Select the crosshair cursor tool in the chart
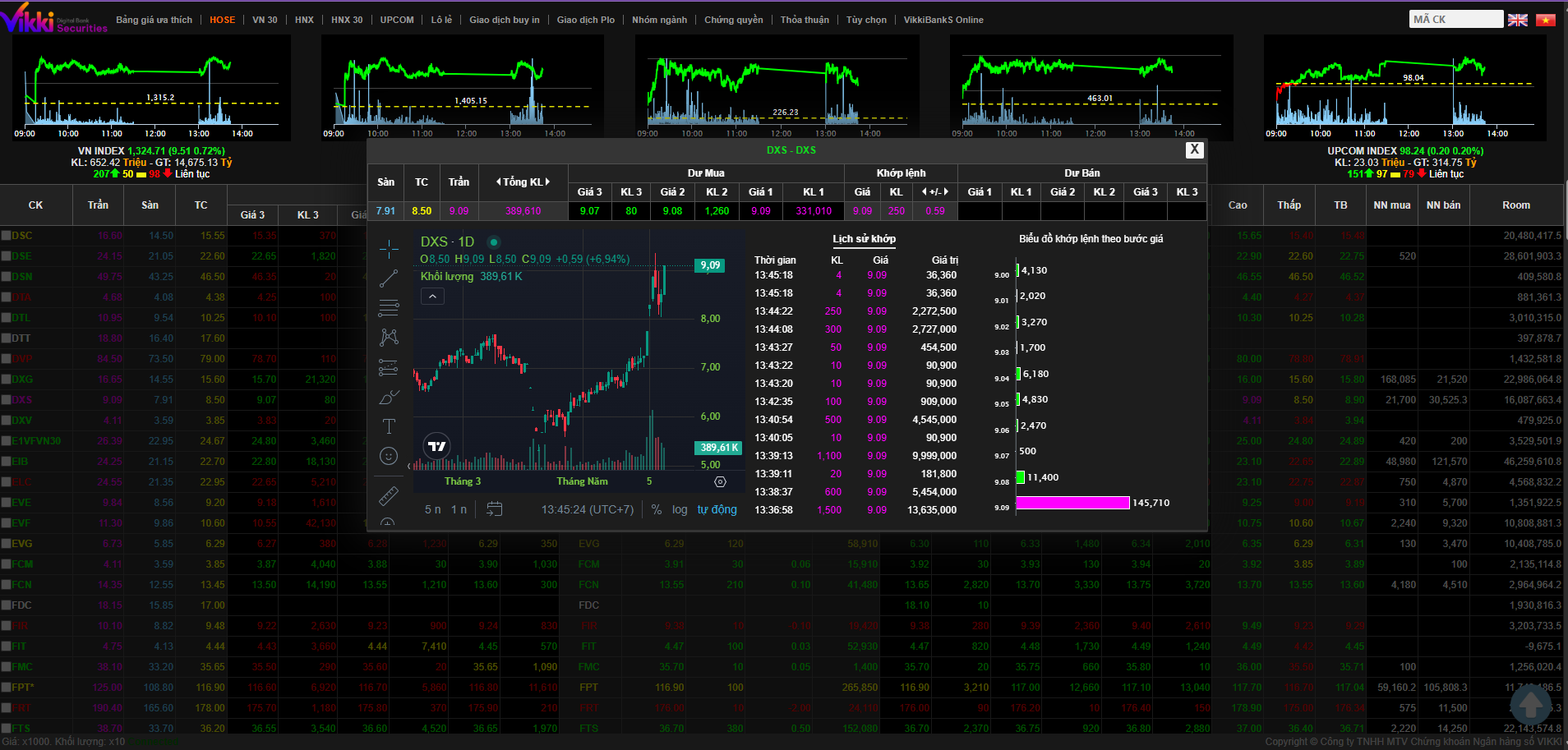This screenshot has width=1568, height=750. pyautogui.click(x=389, y=248)
